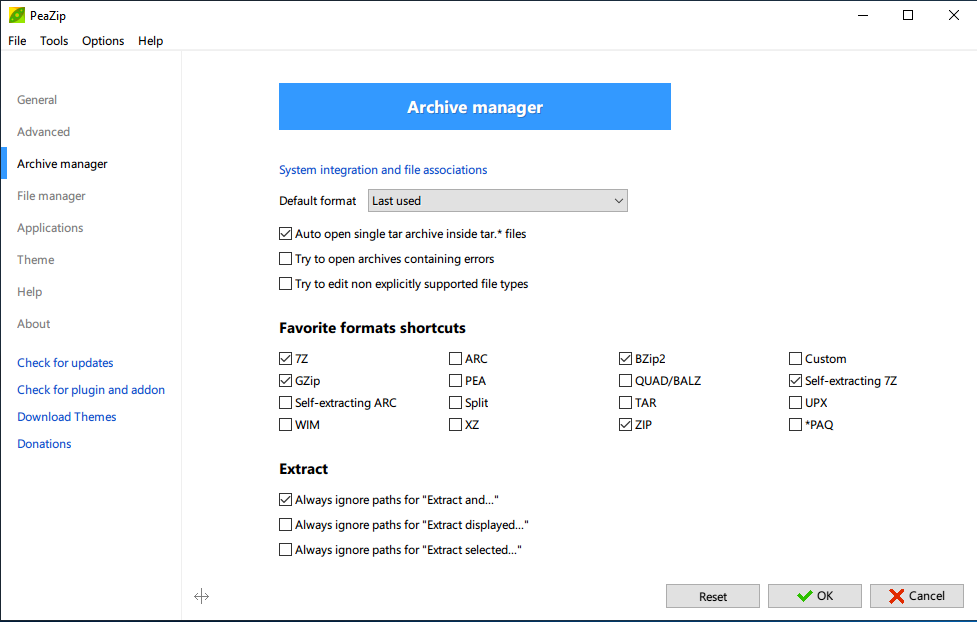Viewport: 977px width, 622px height.
Task: Select the Archive manager sidebar entry
Action: [x=62, y=163]
